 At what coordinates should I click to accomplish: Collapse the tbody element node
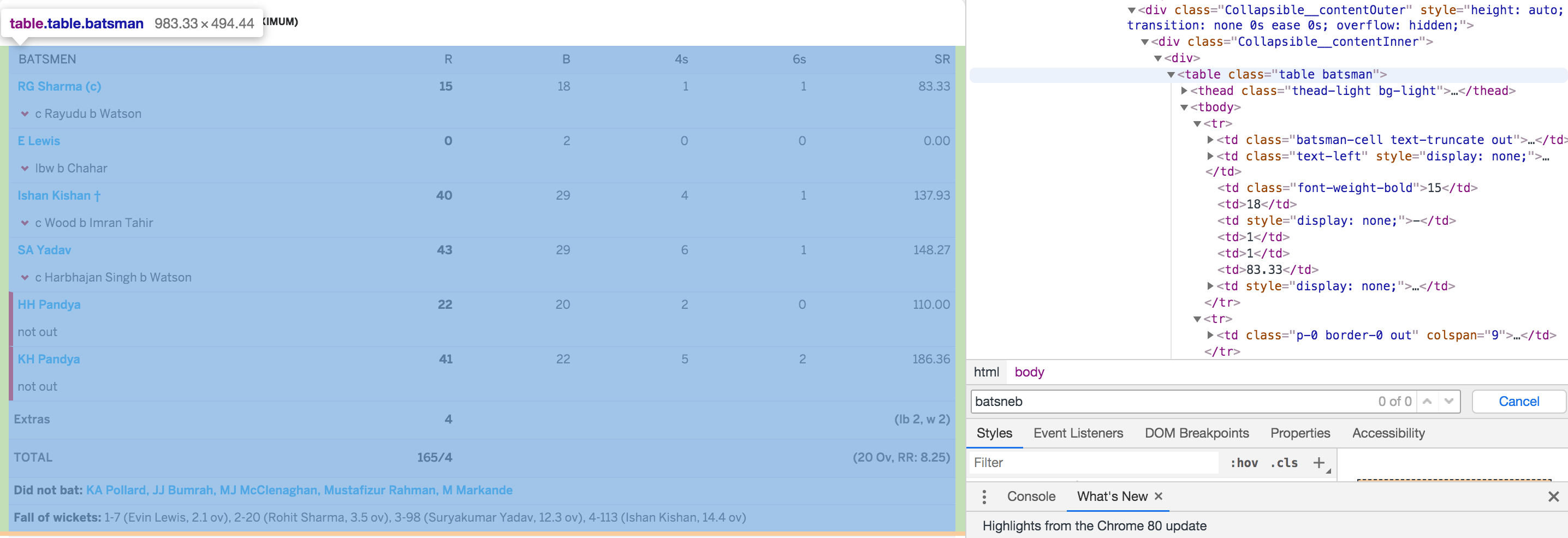[1185, 106]
